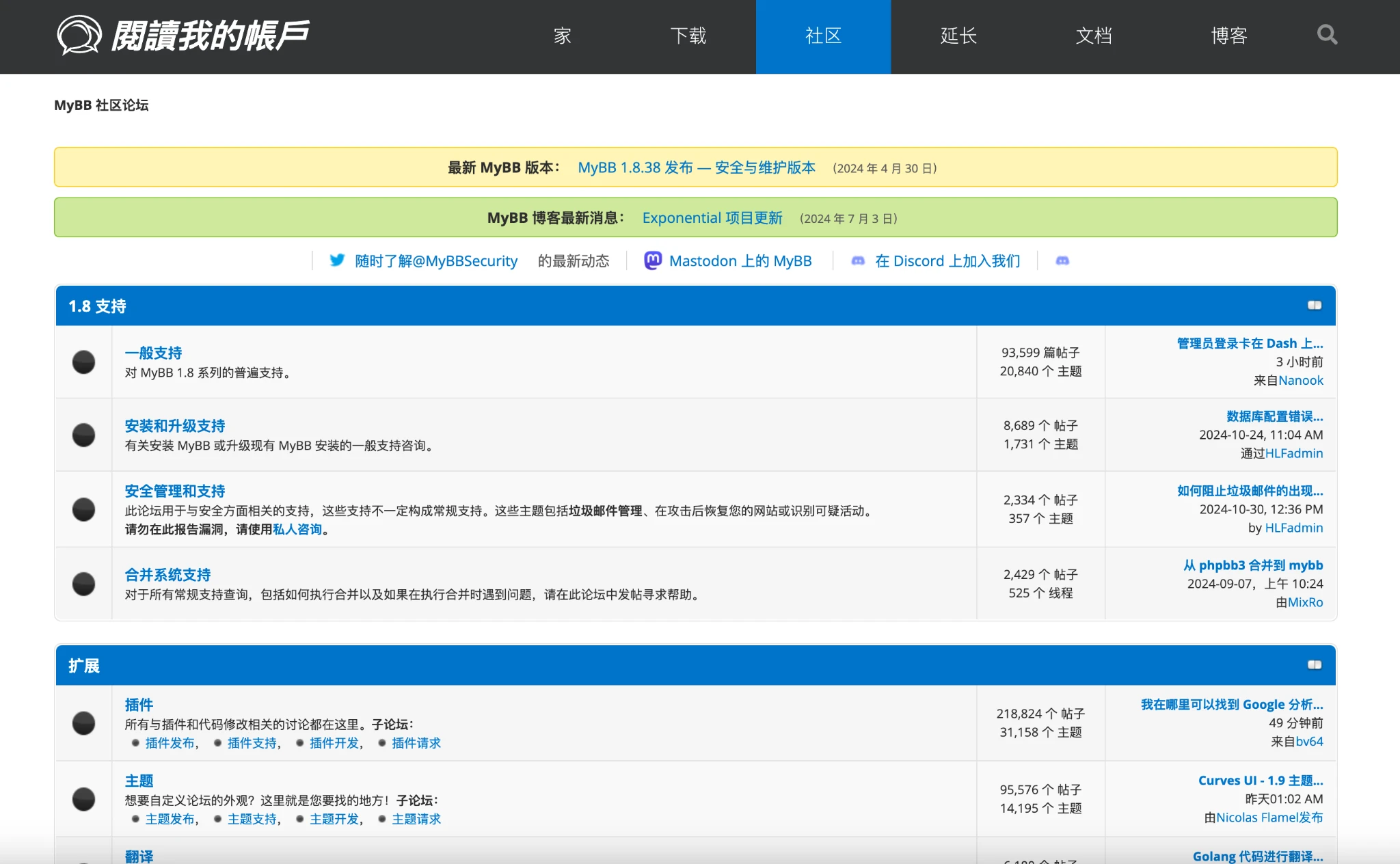The image size is (1400, 864).
Task: Click the search magnifier icon
Action: click(x=1327, y=35)
